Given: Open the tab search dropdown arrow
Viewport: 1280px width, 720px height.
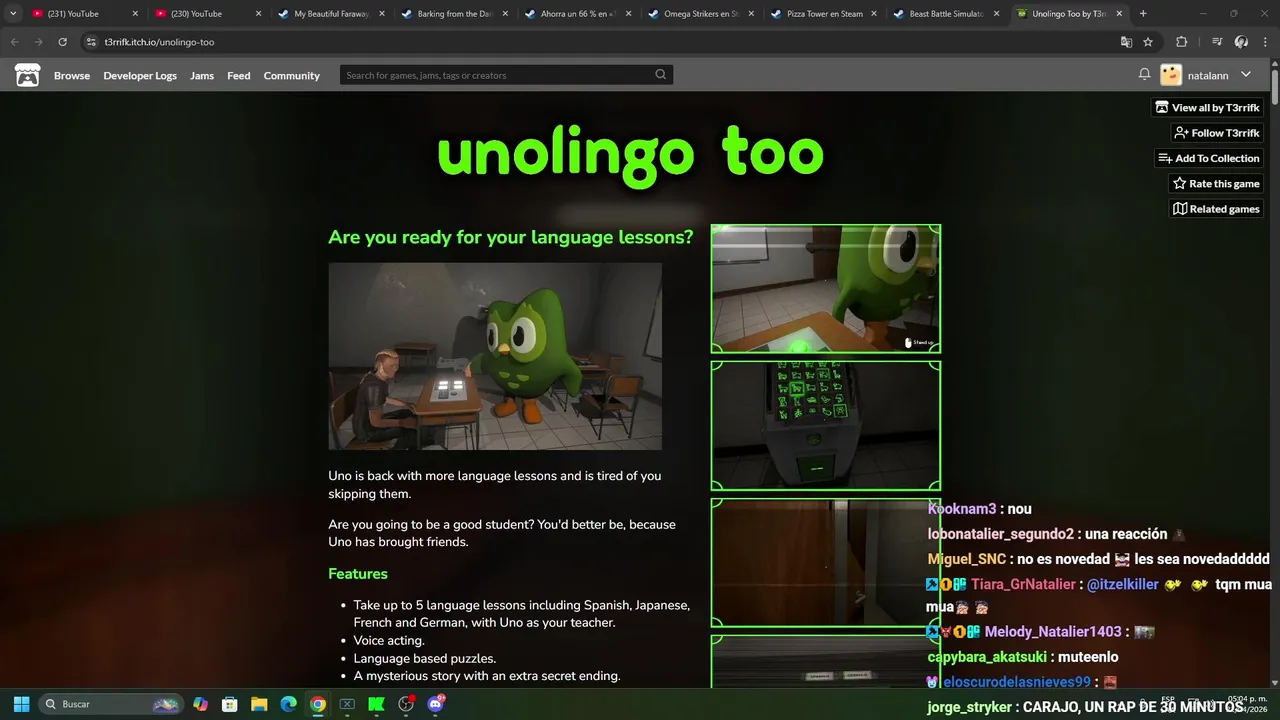Looking at the screenshot, I should click(x=12, y=14).
